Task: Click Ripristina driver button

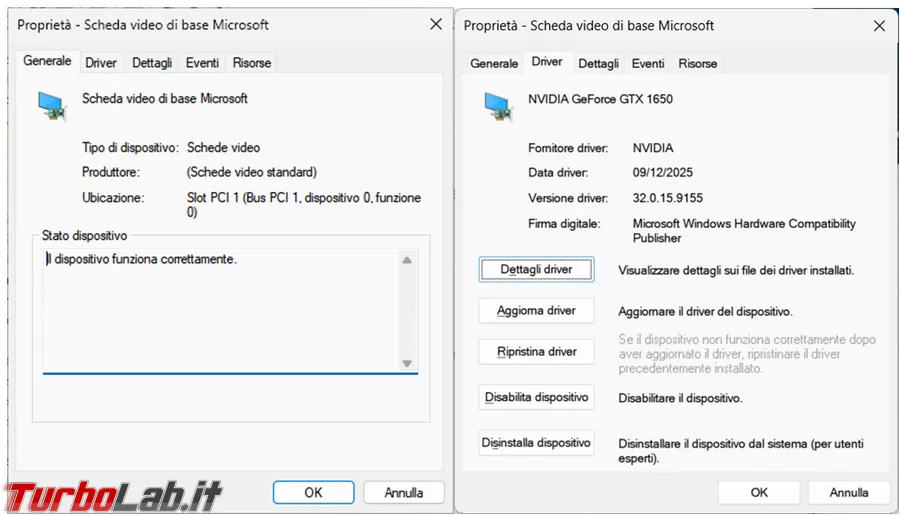Action: click(x=536, y=351)
